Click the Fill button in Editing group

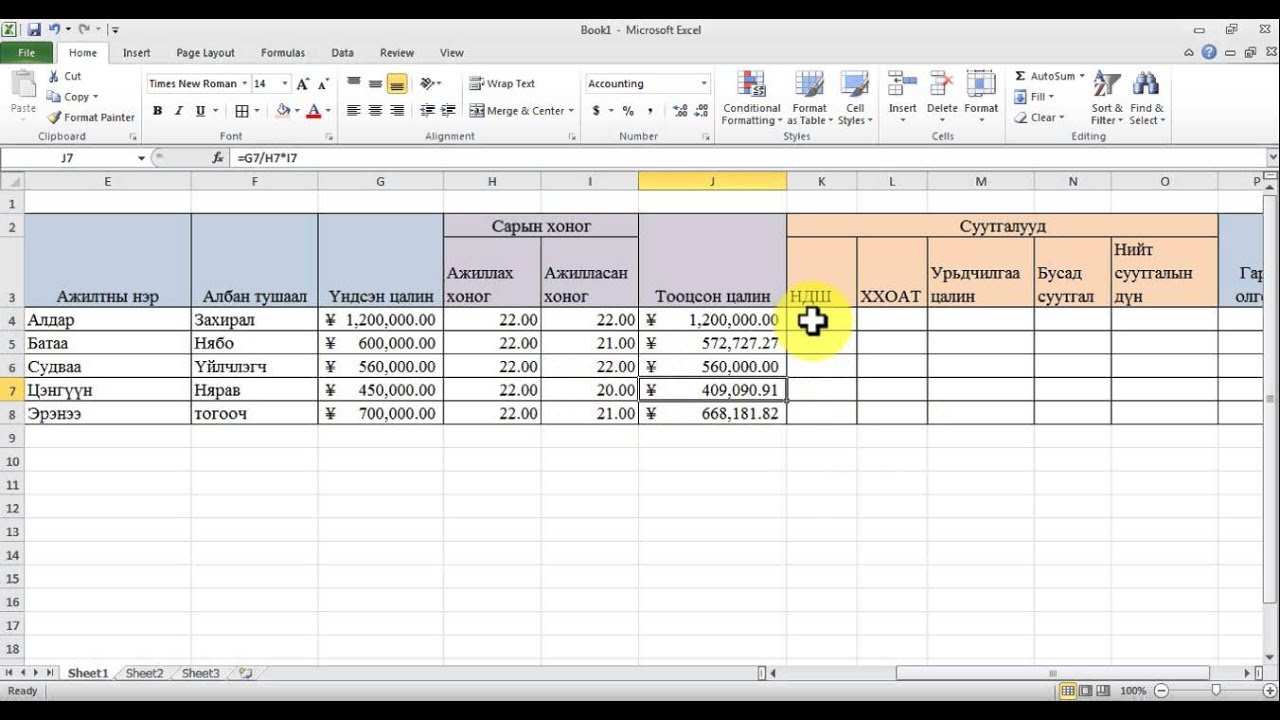1033,97
